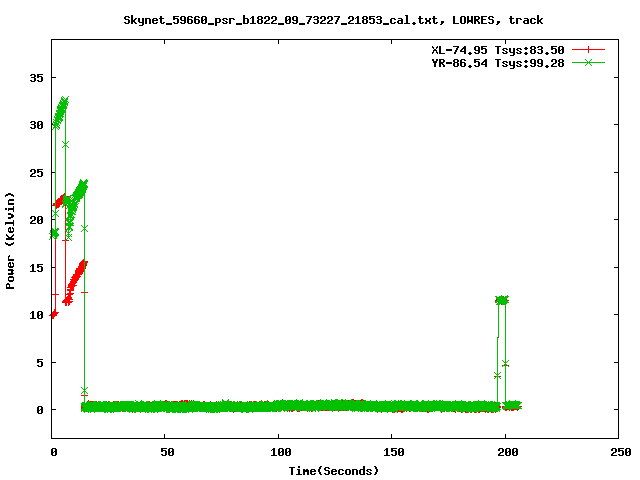The image size is (640, 480).
Task: Click the red data ramp near 15 Kelvin
Action: pos(76,280)
